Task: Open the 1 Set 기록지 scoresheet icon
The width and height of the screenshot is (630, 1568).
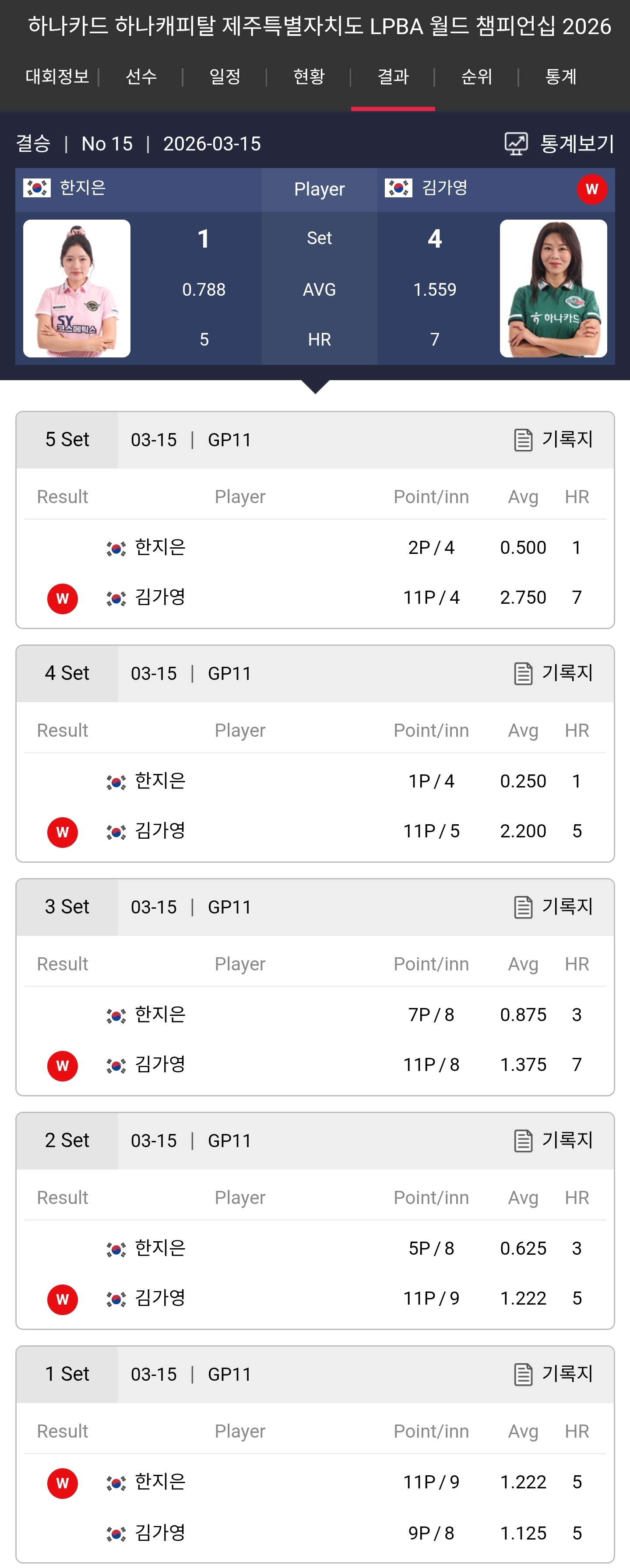Action: [523, 1375]
